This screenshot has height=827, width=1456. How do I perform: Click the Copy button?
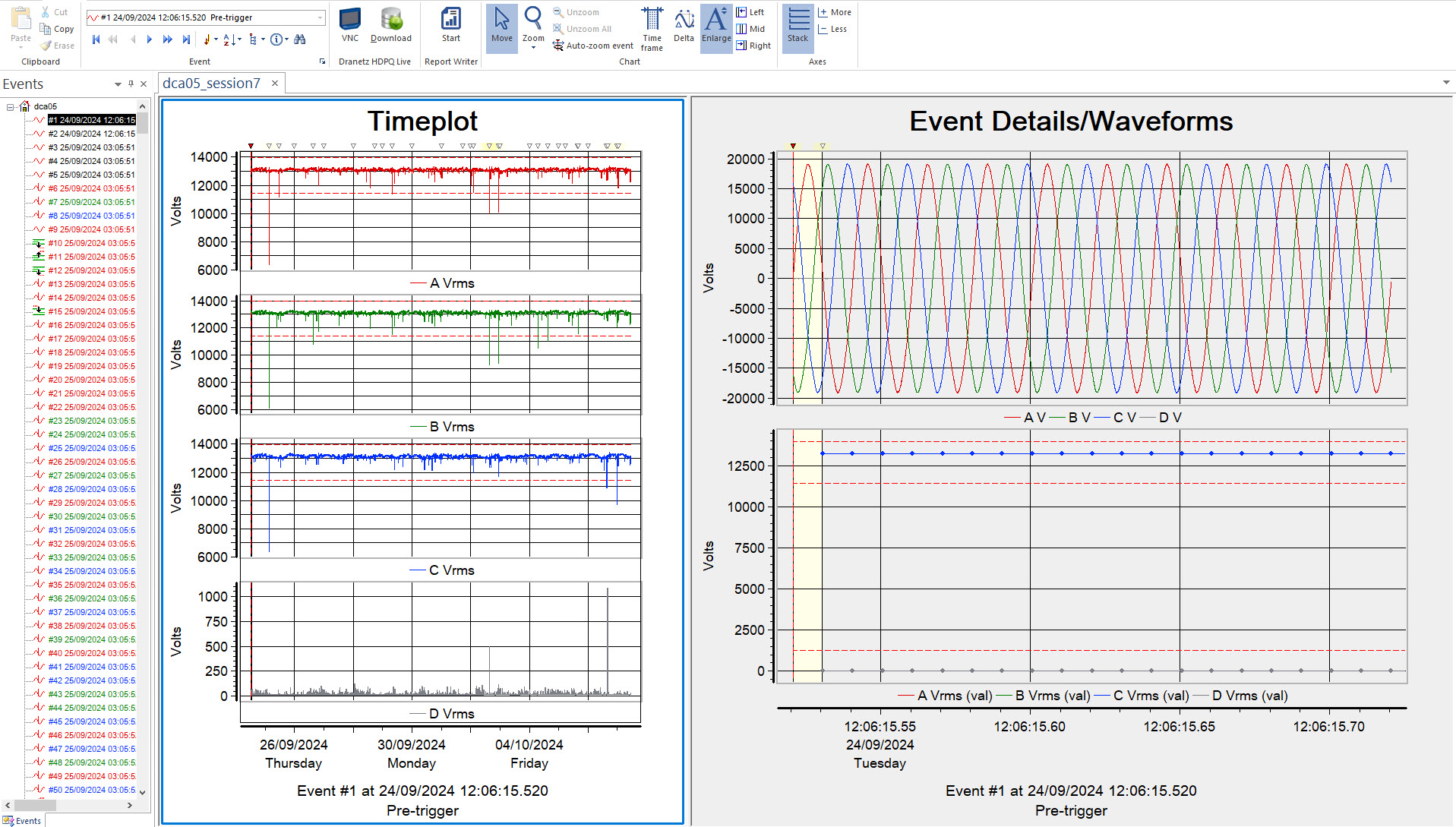pyautogui.click(x=58, y=29)
